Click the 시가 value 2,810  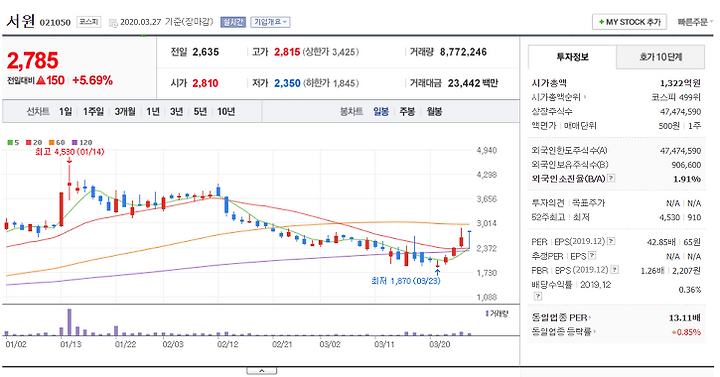click(205, 83)
